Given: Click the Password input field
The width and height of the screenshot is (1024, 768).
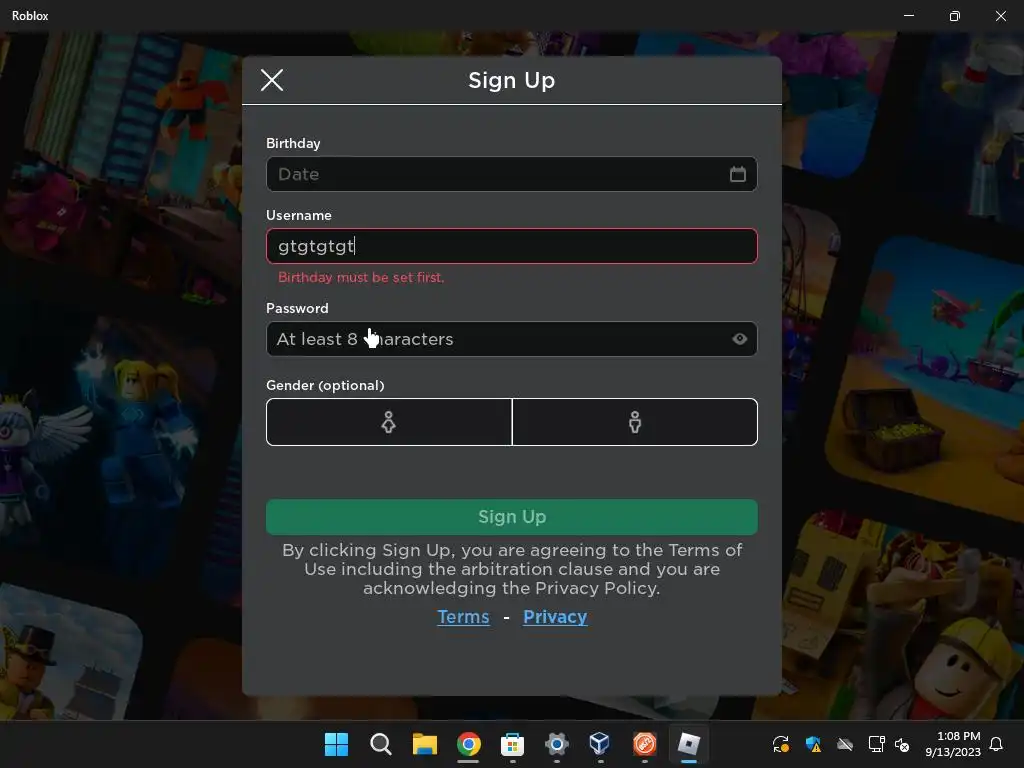Looking at the screenshot, I should 511,339.
